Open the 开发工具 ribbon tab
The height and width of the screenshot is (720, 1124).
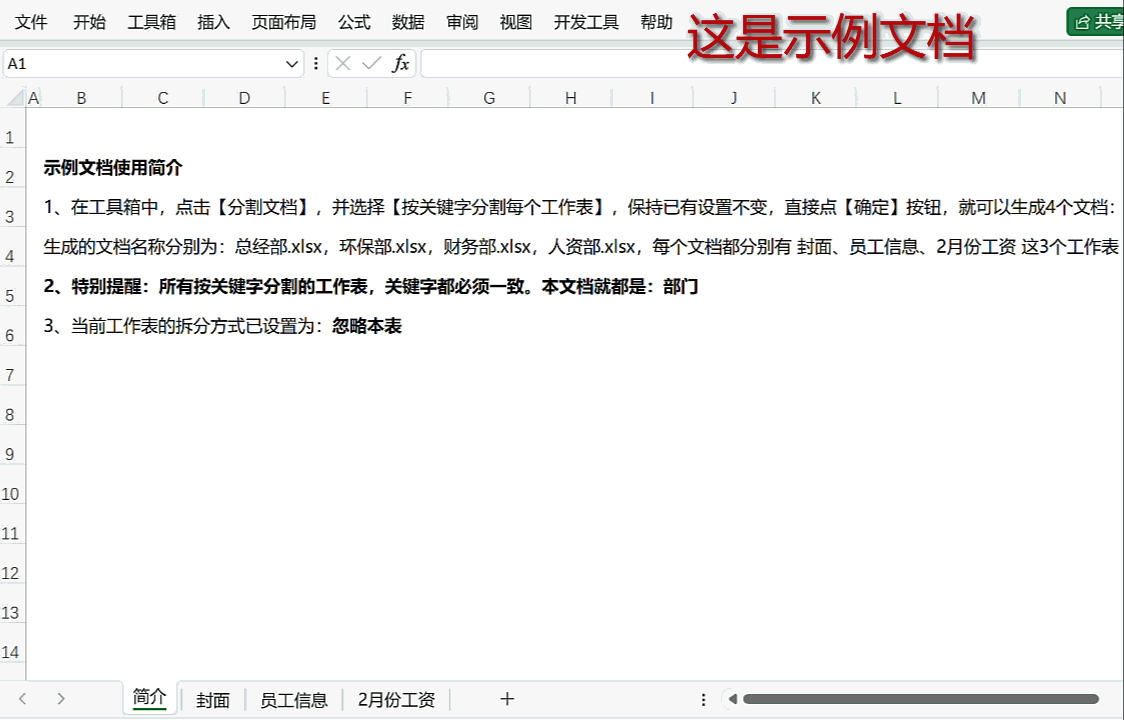click(x=586, y=22)
